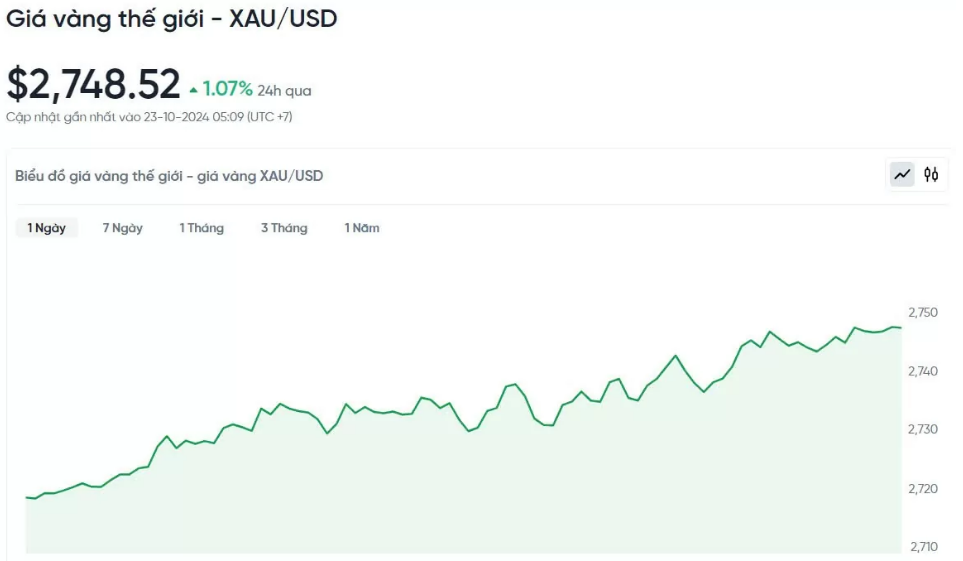Show the 3 Tháng chart range
The image size is (963, 561).
pyautogui.click(x=284, y=228)
